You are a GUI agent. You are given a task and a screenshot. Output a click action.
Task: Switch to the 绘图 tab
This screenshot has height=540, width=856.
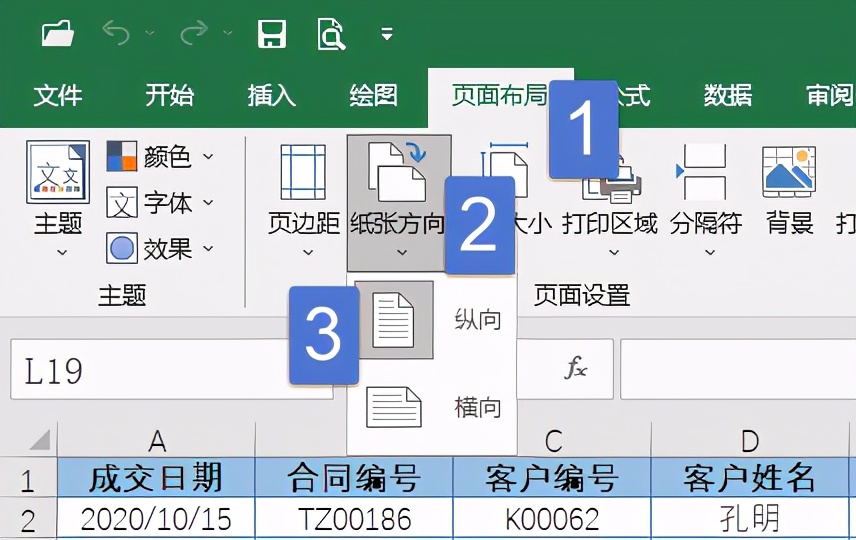(x=373, y=96)
